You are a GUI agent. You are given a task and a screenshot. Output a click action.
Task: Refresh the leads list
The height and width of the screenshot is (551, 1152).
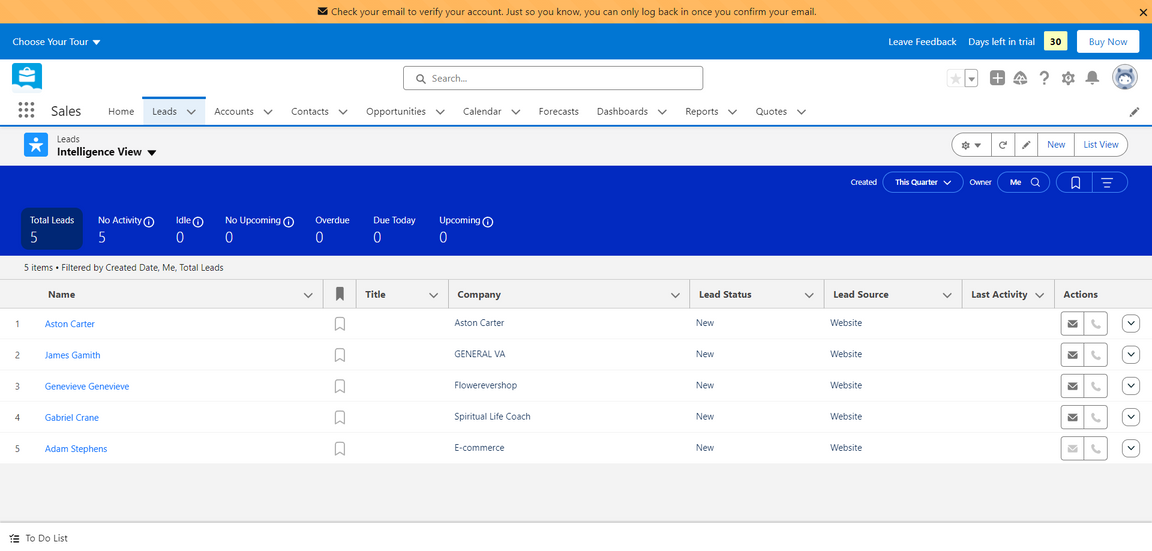(x=1003, y=145)
